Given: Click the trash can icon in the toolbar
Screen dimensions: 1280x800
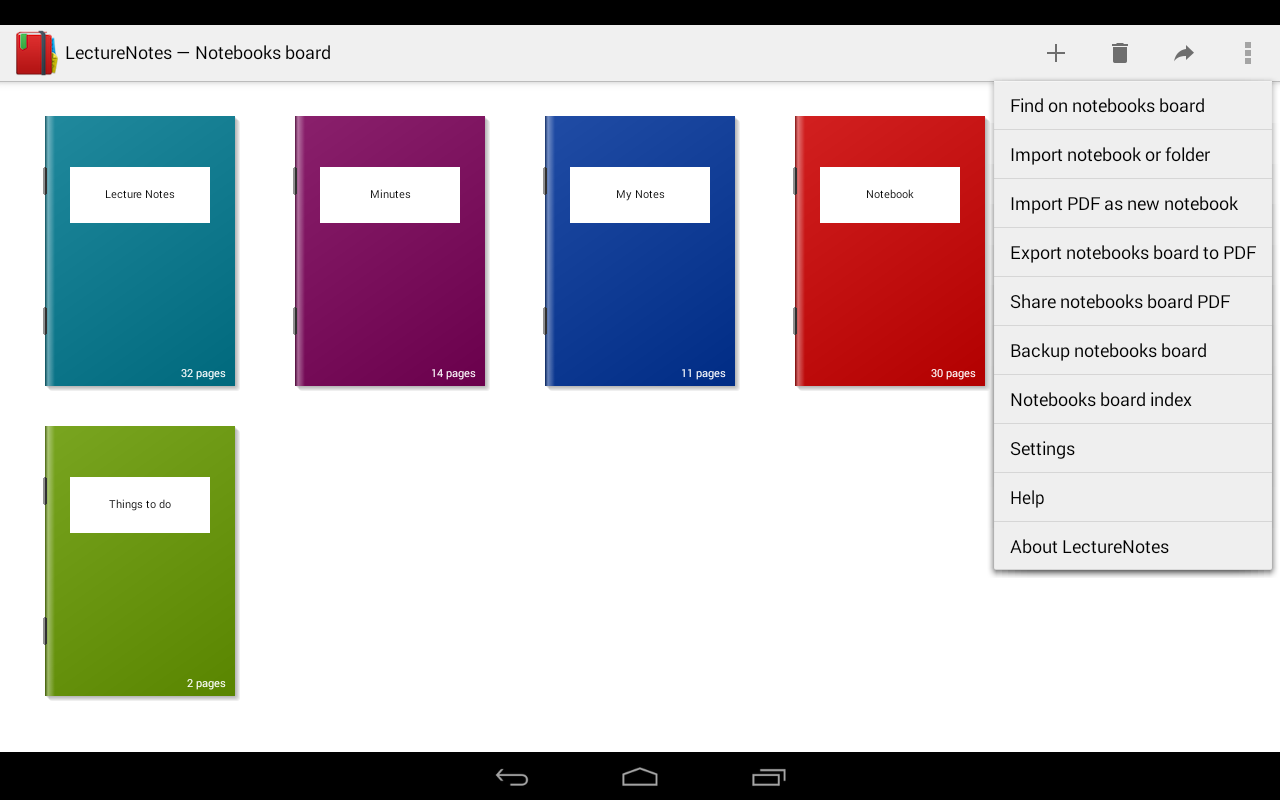Looking at the screenshot, I should (x=1119, y=52).
